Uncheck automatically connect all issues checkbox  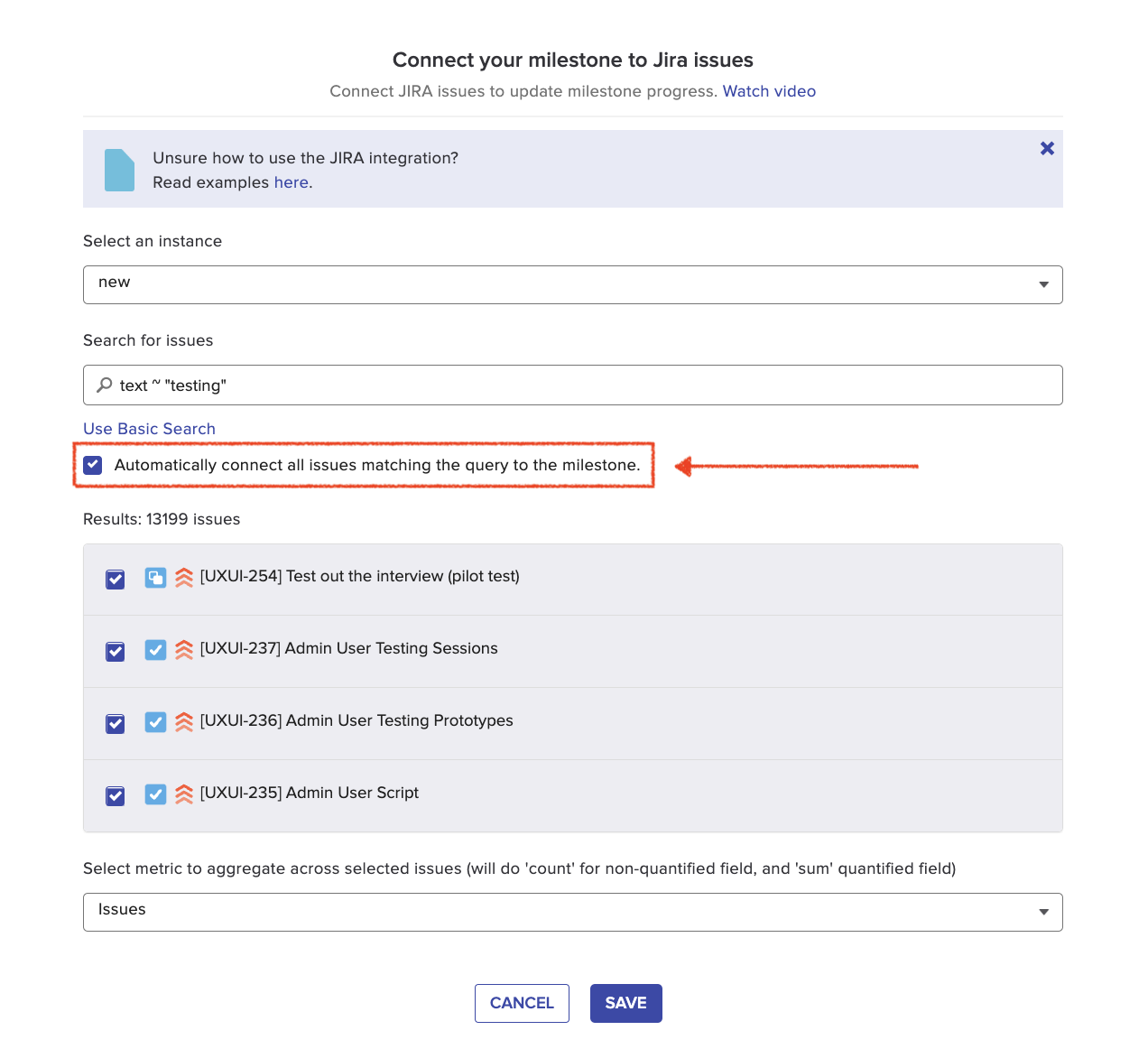[93, 465]
